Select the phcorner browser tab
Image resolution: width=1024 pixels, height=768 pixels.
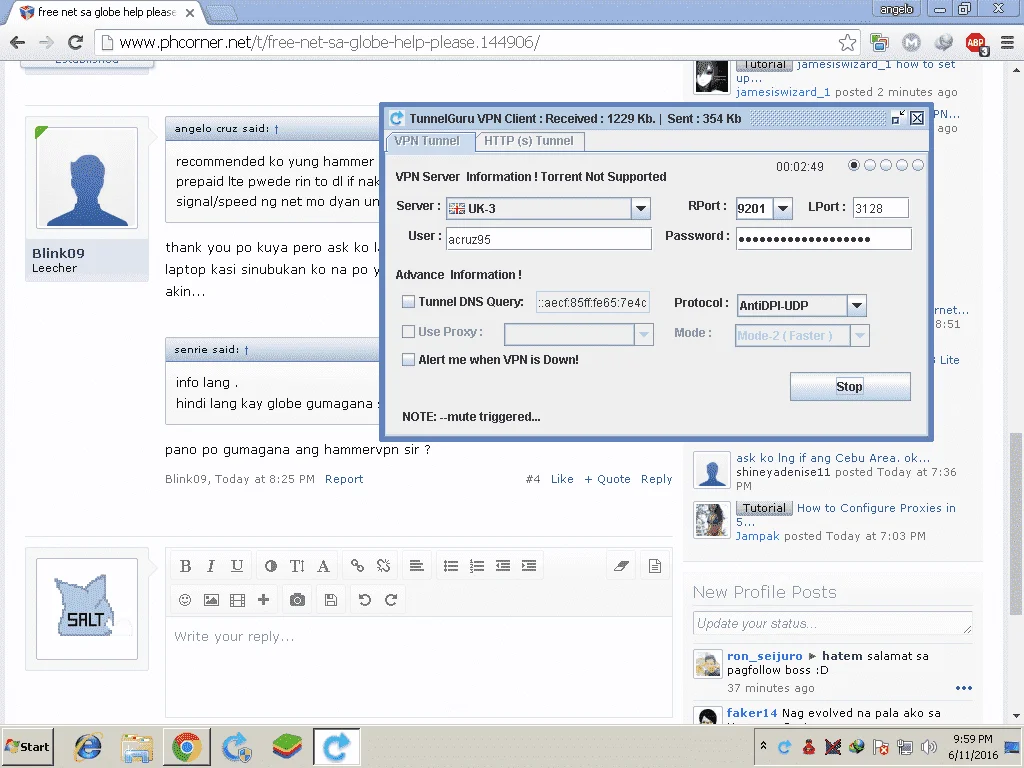coord(108,12)
